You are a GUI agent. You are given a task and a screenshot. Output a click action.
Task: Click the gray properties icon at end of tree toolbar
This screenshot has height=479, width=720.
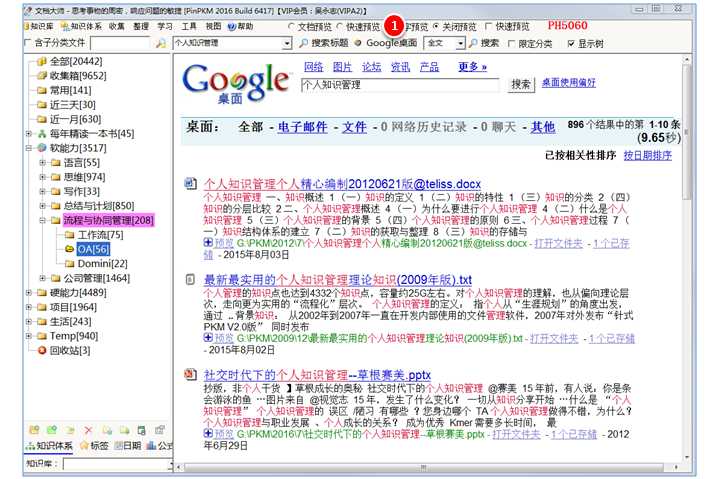(x=159, y=430)
